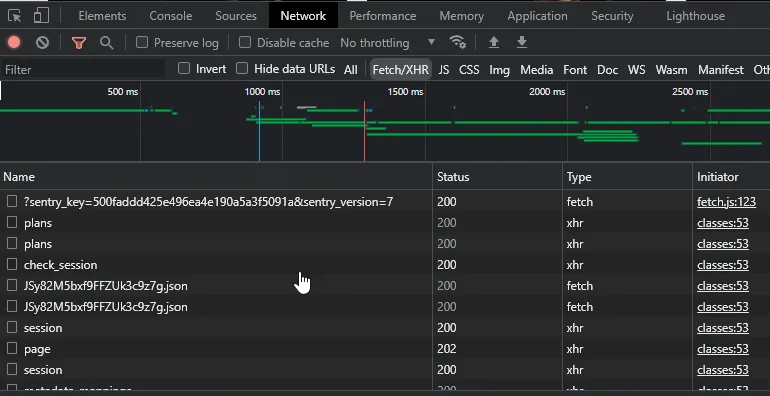Tick checkbox beside the sentry_key request
Viewport: 770px width, 396px height.
tap(12, 201)
